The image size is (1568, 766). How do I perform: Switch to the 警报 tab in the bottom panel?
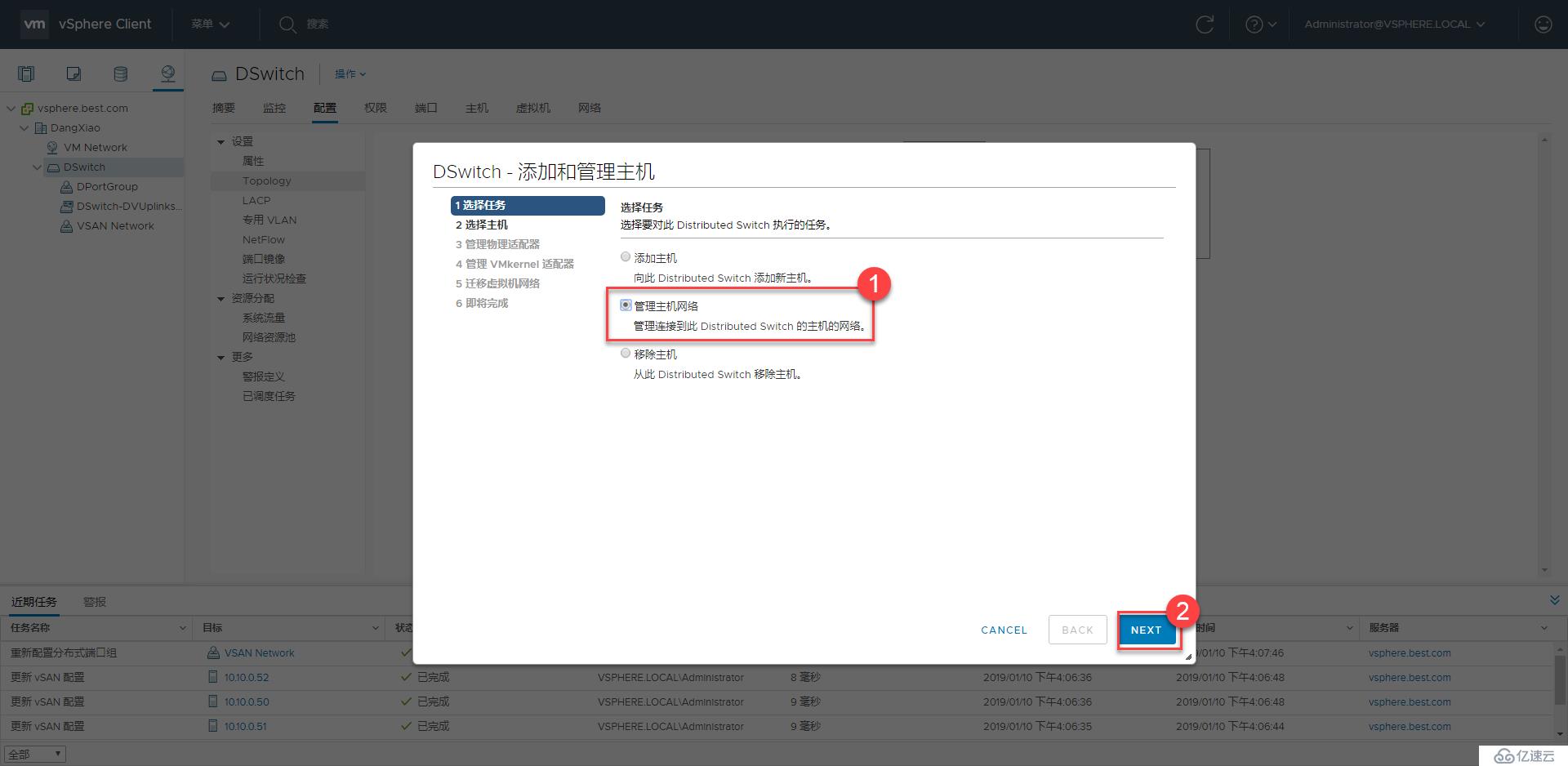95,602
